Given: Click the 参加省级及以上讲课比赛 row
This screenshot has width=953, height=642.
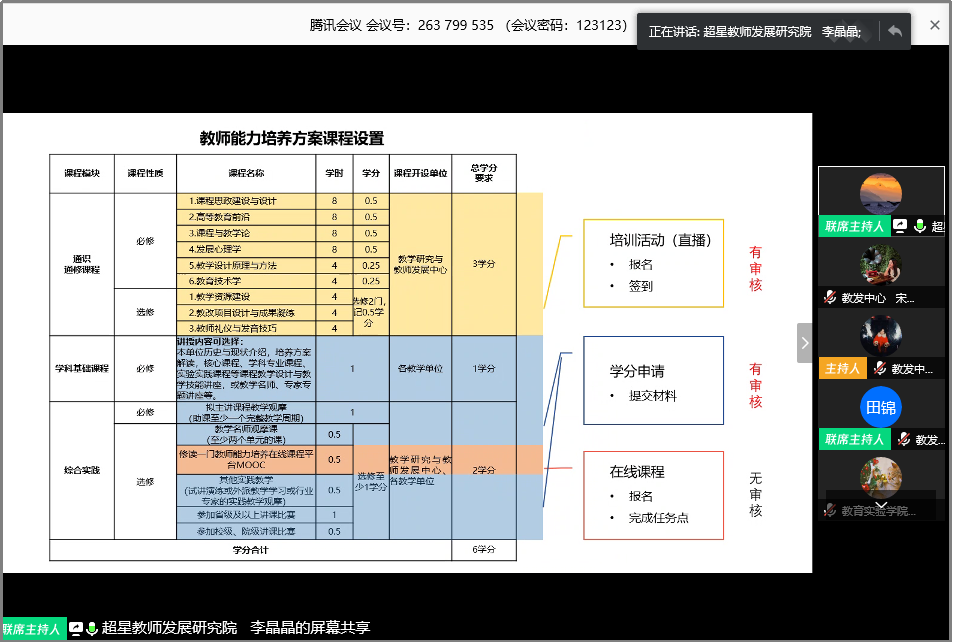Looking at the screenshot, I should (x=246, y=515).
